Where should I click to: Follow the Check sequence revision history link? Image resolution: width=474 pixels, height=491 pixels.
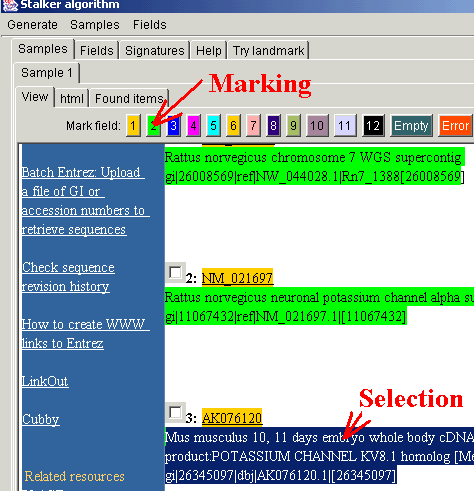point(68,277)
